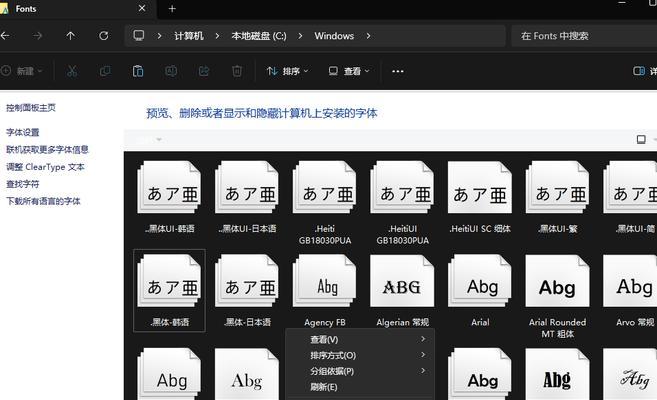Open the organize dropdown arrow above font list
657x400 pixels.
[159, 139]
